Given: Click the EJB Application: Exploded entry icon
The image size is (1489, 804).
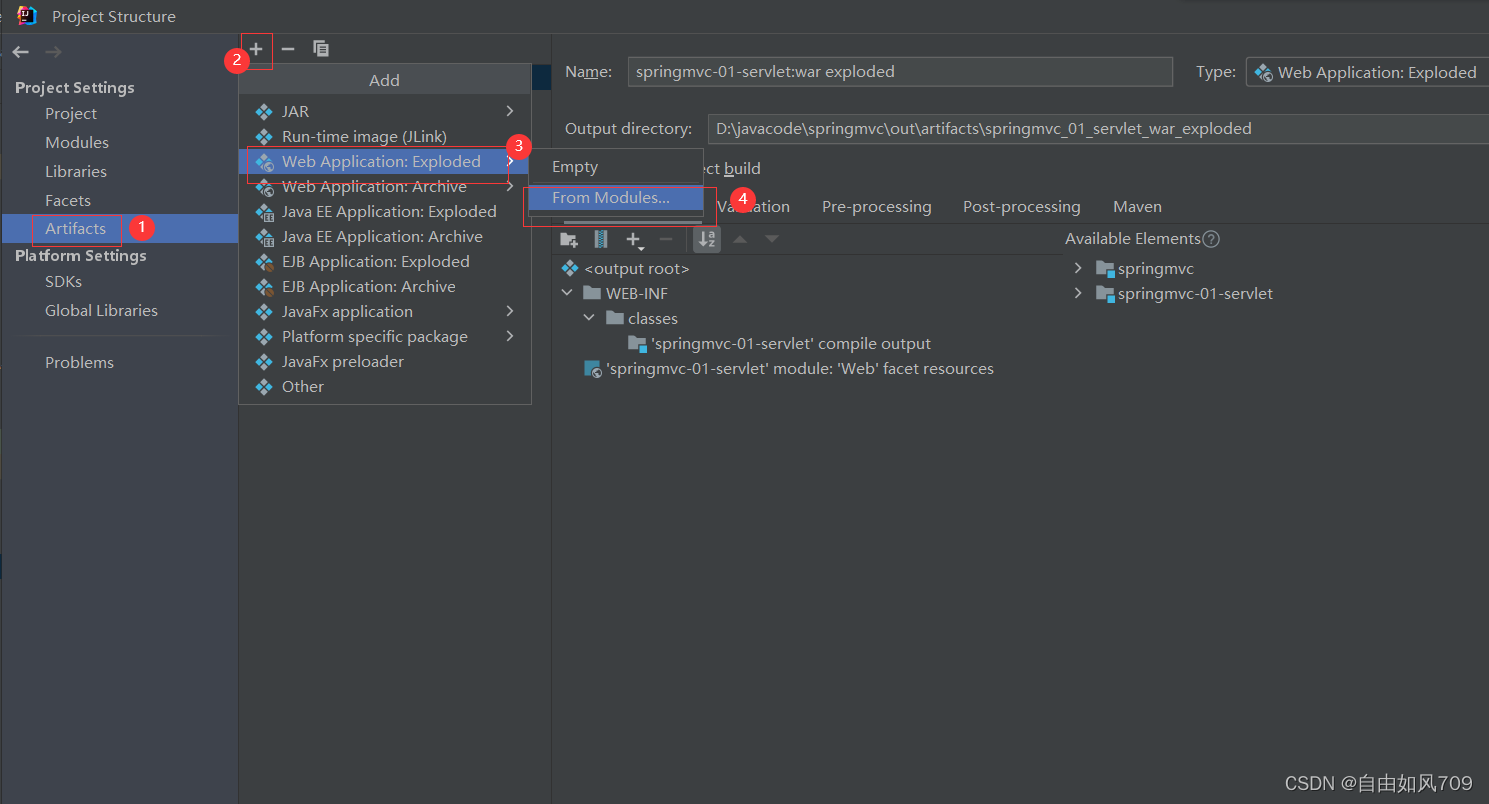Looking at the screenshot, I should tap(264, 261).
